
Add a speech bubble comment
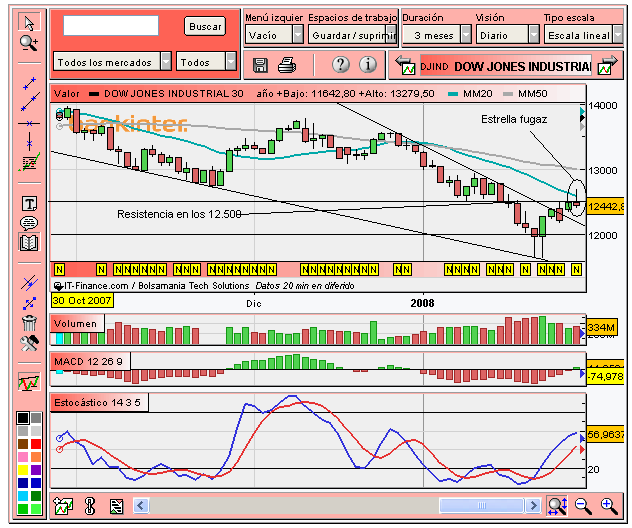pos(29,223)
